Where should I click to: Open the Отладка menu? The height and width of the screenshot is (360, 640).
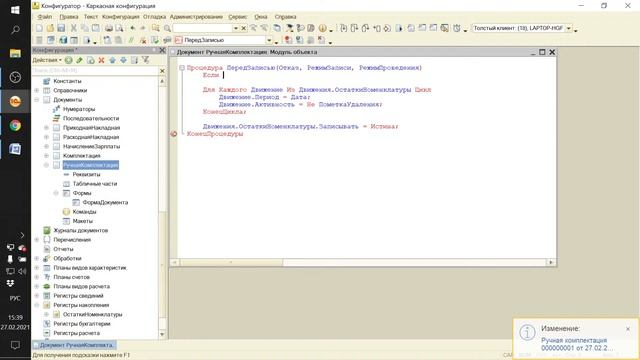(154, 17)
